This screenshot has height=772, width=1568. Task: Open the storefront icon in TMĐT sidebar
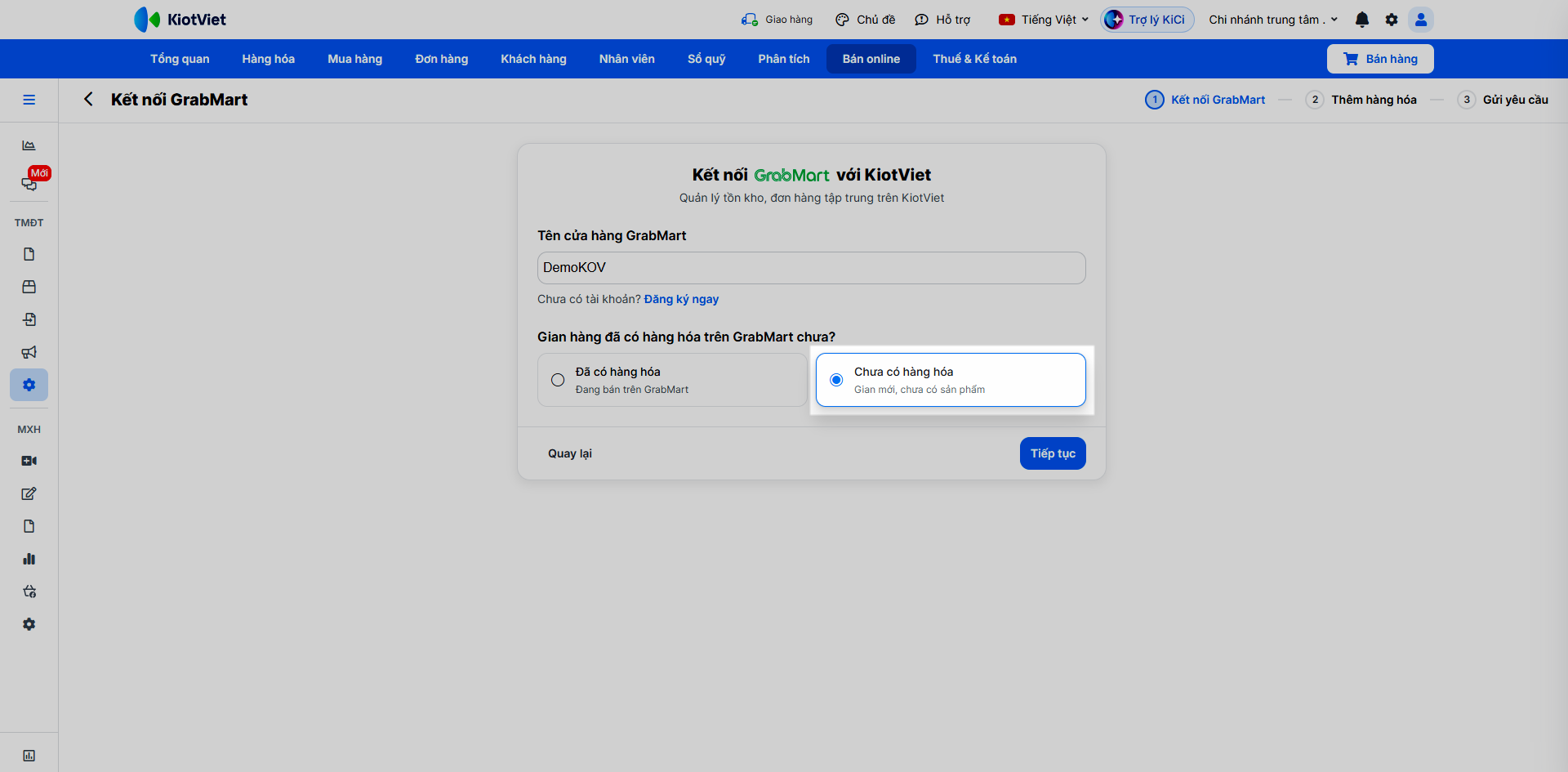click(x=29, y=287)
